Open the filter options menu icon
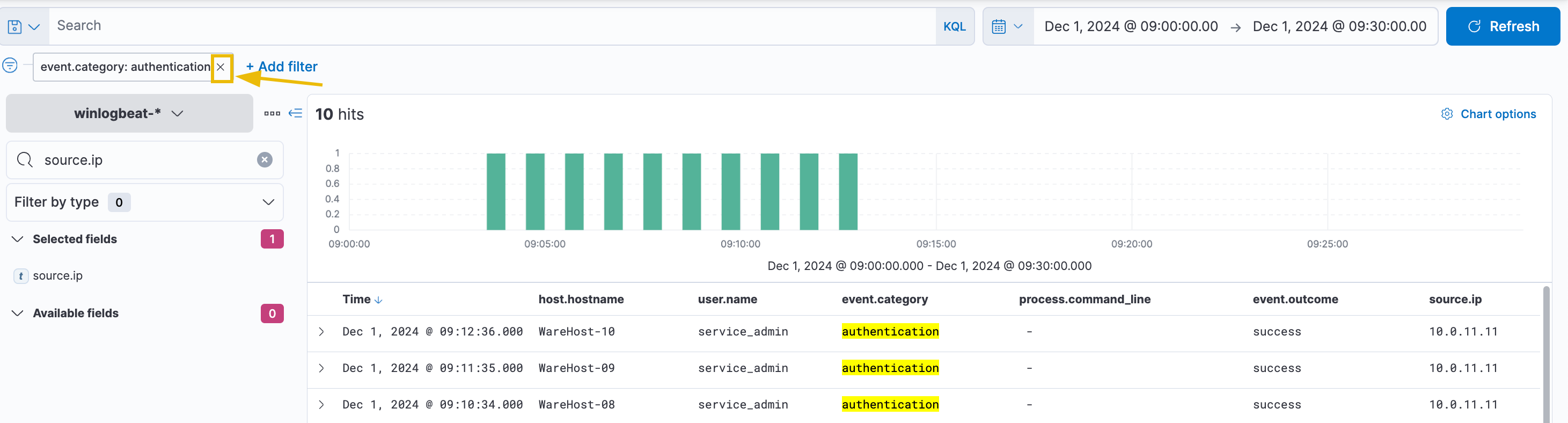1568x423 pixels. (x=10, y=65)
